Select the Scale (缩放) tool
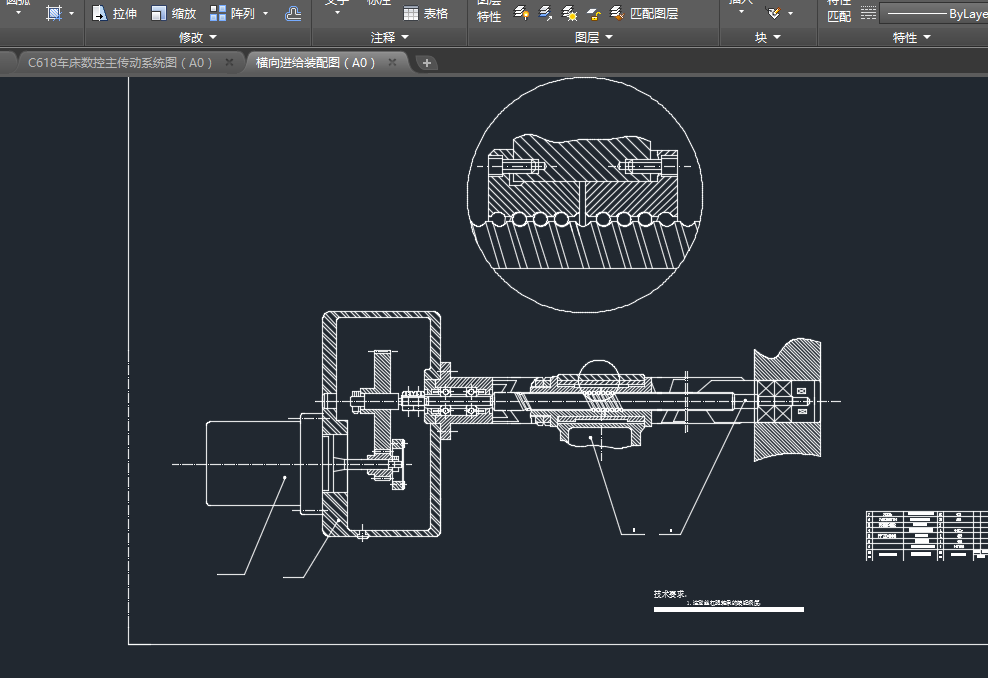This screenshot has height=678, width=988. [x=173, y=14]
